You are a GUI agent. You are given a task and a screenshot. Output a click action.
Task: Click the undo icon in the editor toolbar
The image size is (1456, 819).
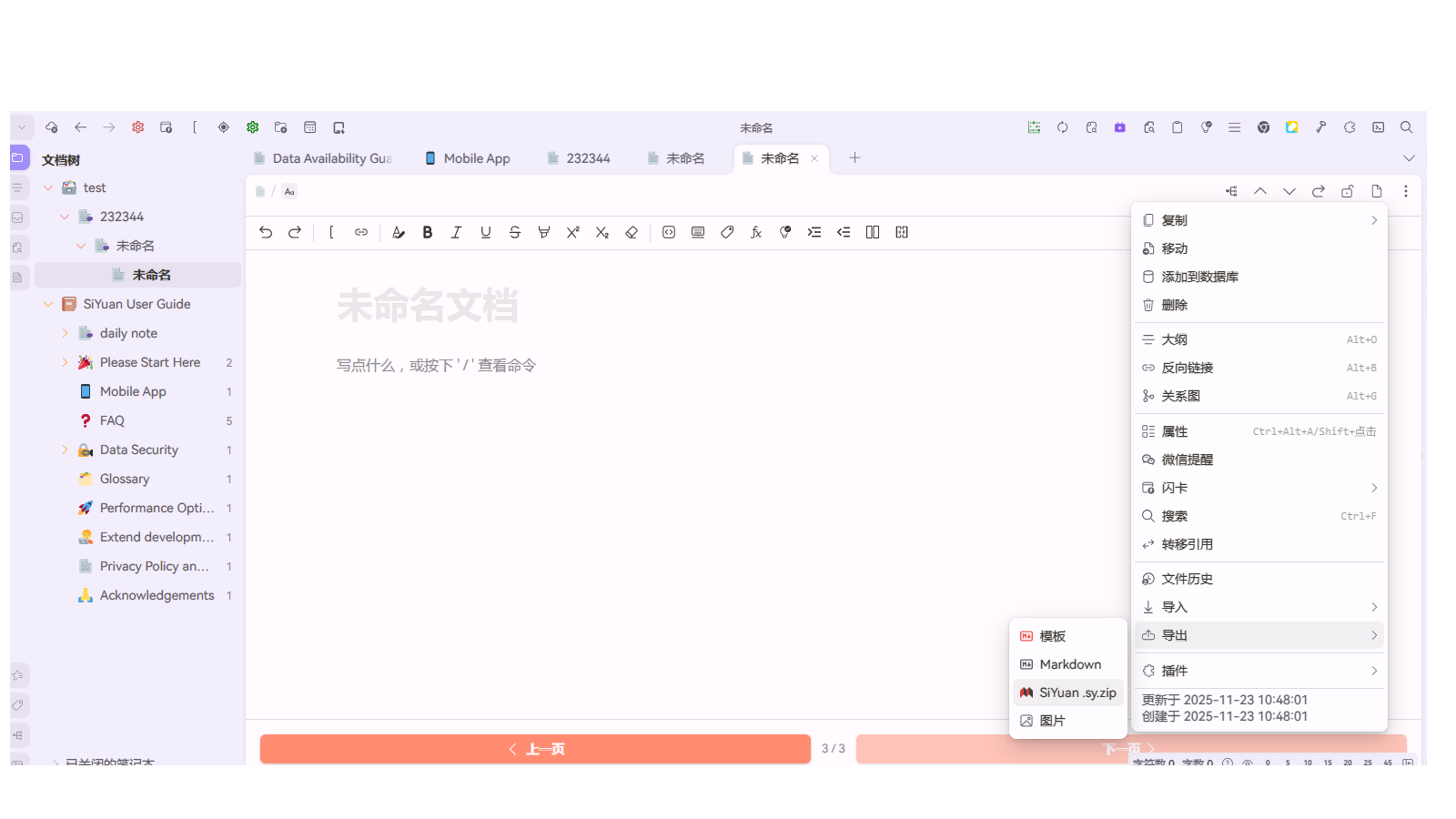265,232
